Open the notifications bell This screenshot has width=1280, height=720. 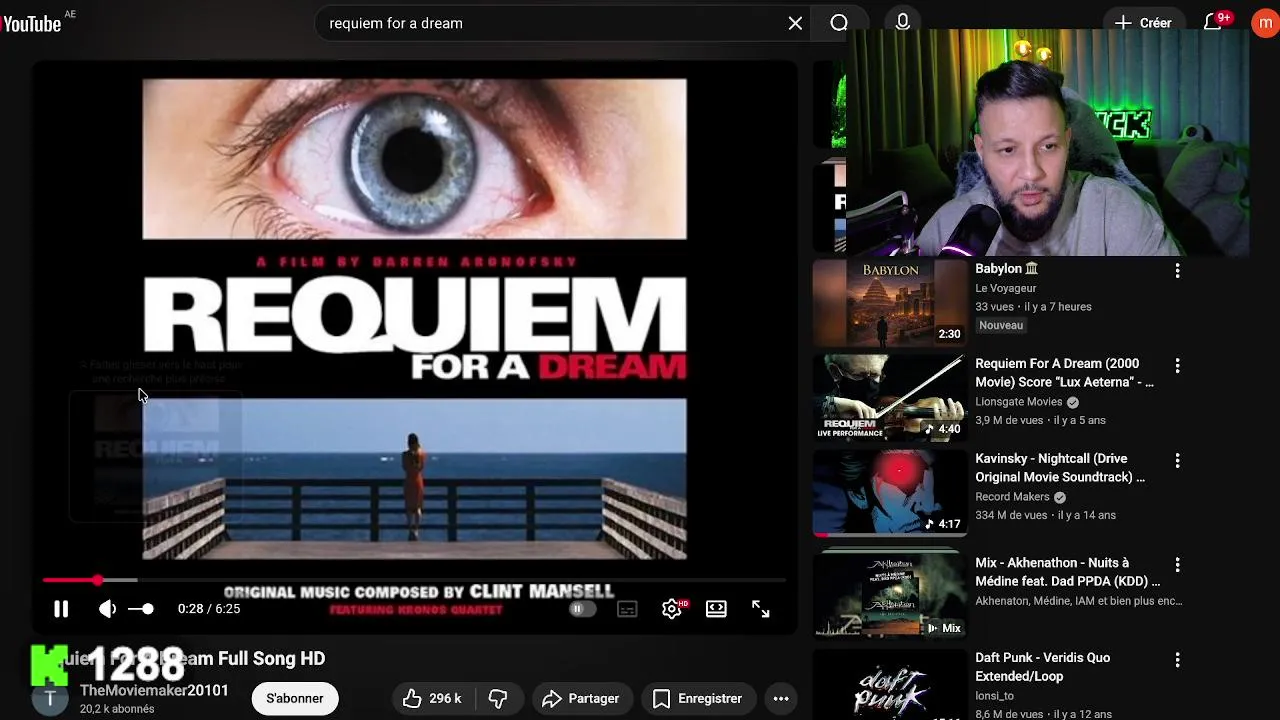tap(1213, 23)
